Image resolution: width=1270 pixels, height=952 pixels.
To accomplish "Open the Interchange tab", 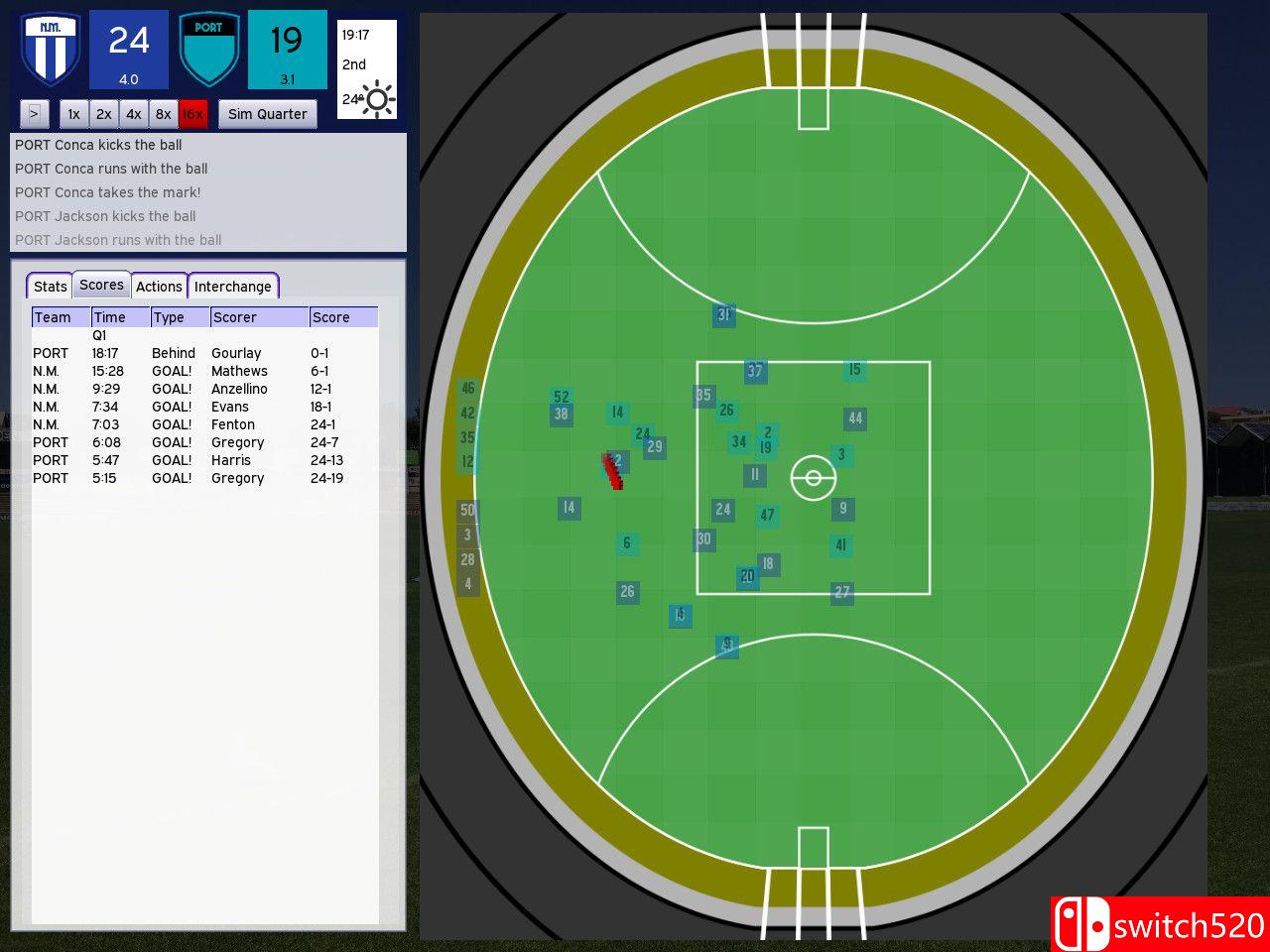I will pyautogui.click(x=232, y=286).
